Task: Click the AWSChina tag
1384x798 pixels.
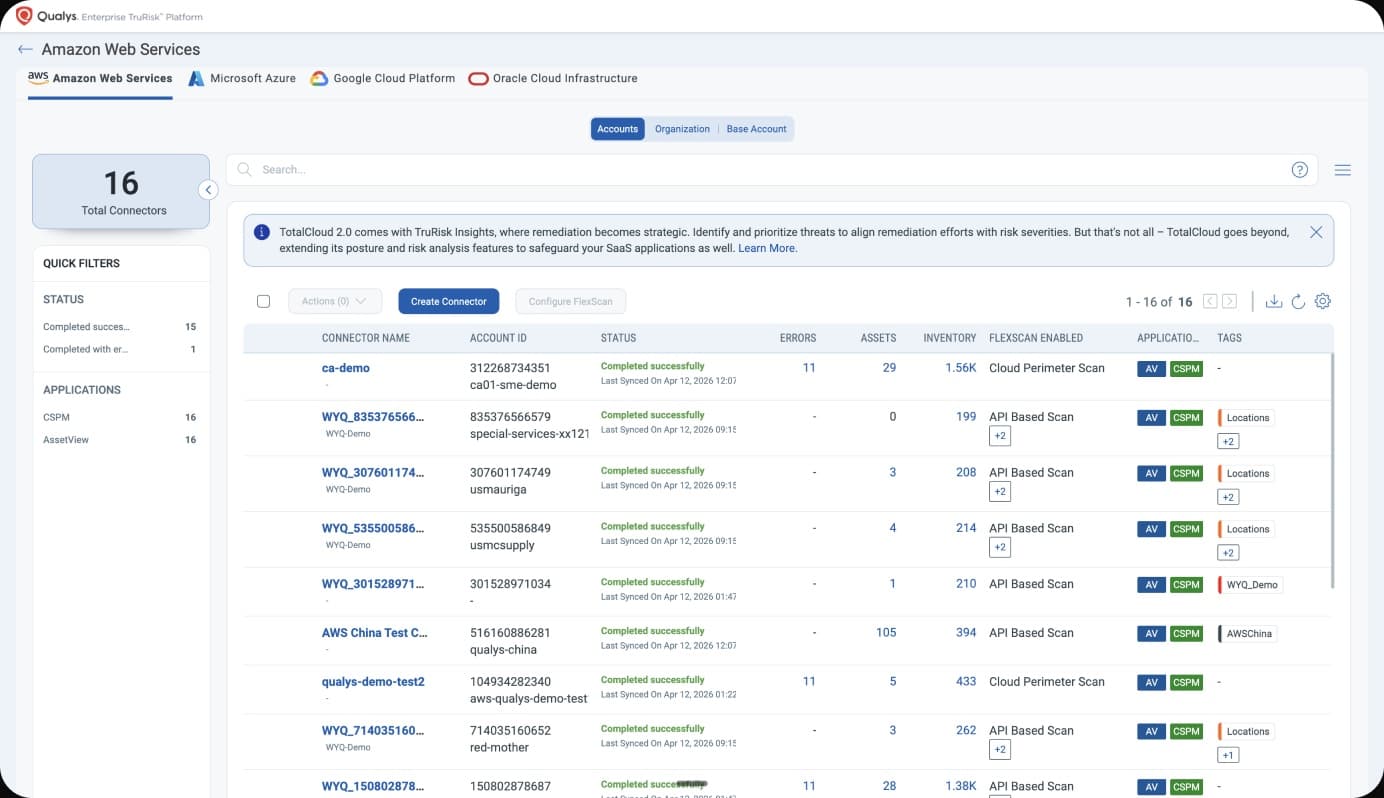Action: [1247, 634]
